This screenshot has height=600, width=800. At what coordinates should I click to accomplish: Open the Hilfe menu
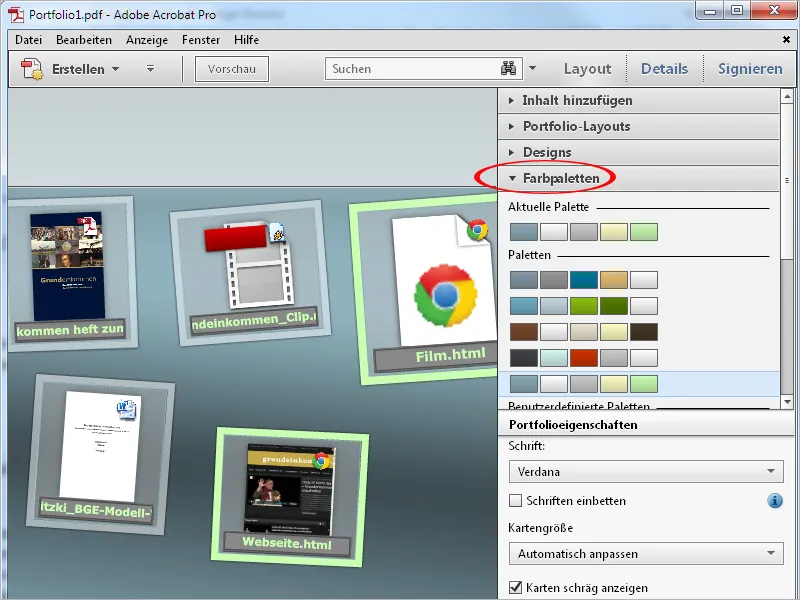246,40
